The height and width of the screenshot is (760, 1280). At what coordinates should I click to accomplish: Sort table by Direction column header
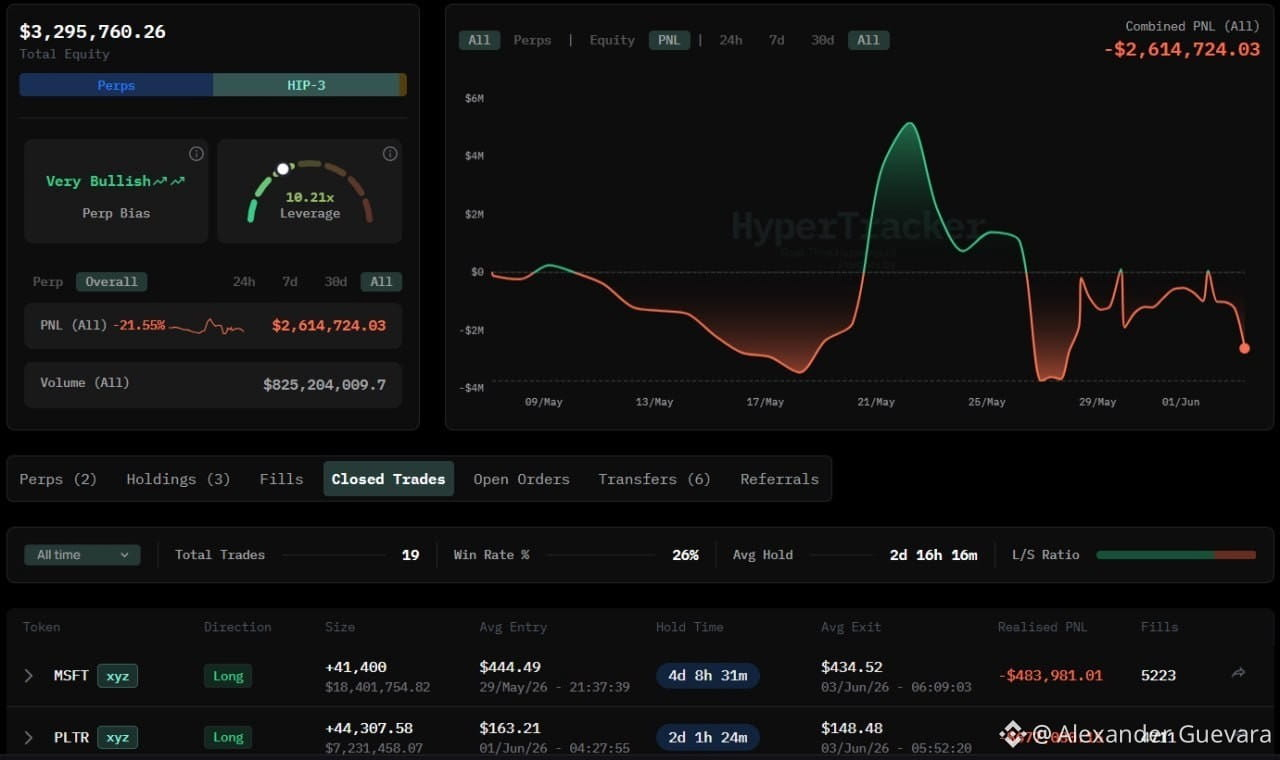(x=238, y=627)
